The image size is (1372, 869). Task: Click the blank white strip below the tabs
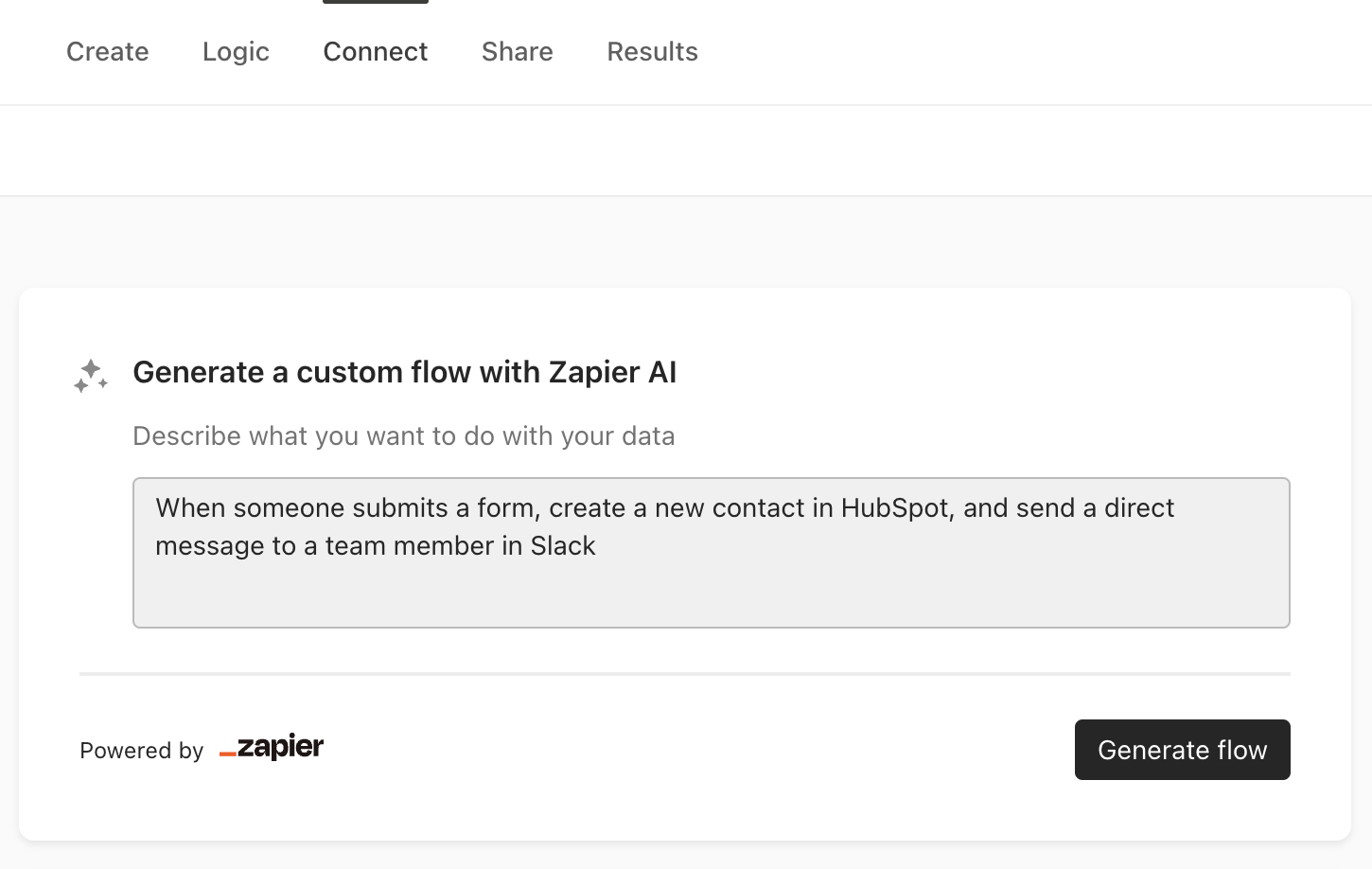click(x=686, y=151)
